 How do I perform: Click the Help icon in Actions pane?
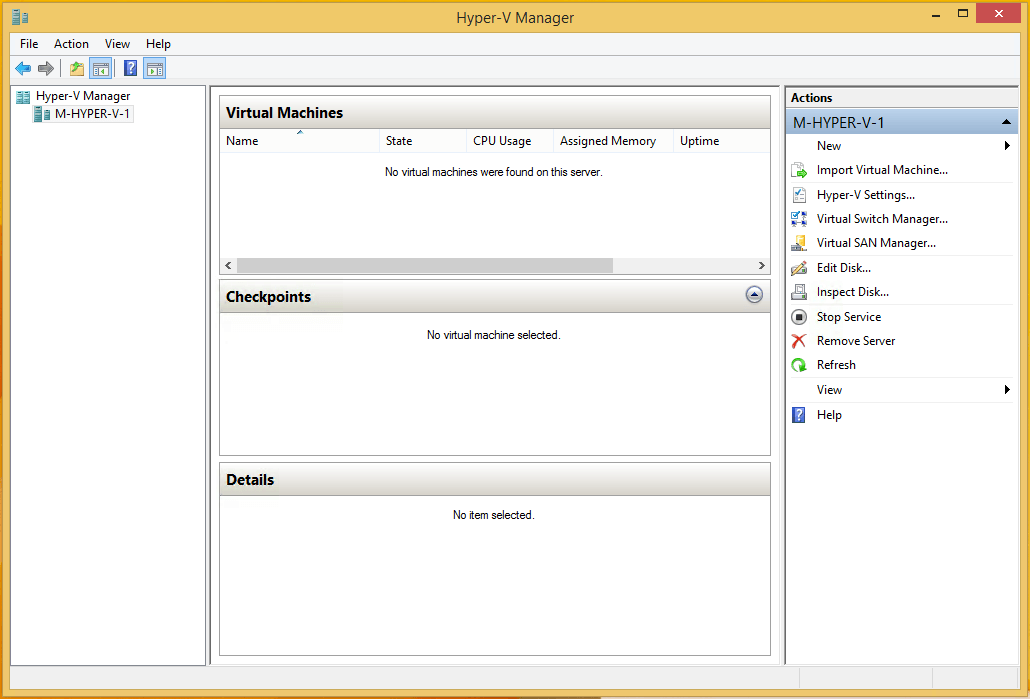tap(799, 415)
